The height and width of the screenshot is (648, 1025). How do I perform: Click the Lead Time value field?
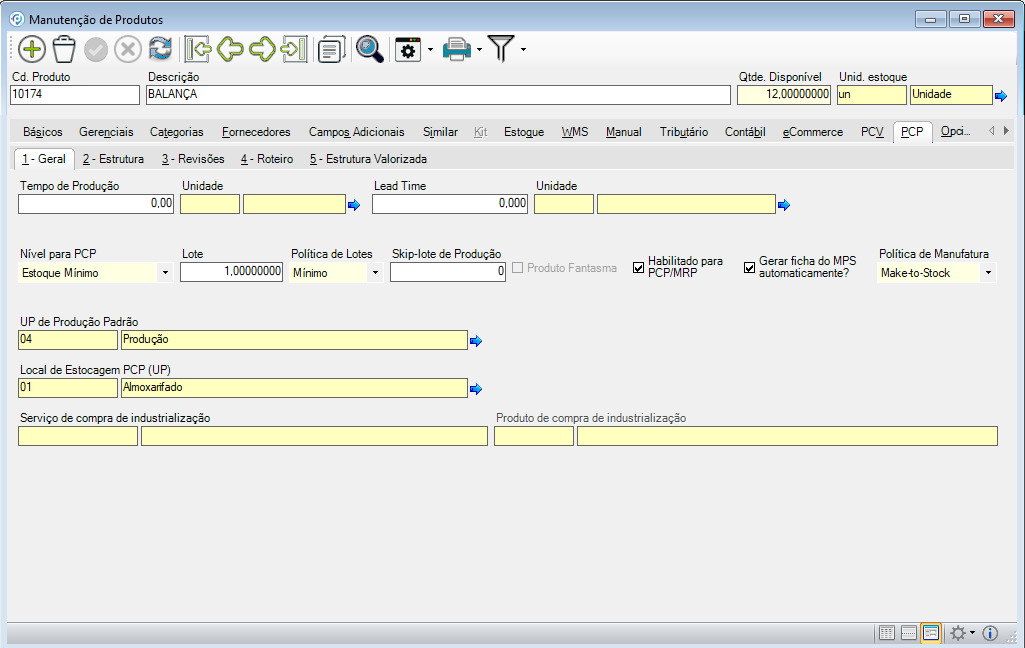click(x=450, y=204)
